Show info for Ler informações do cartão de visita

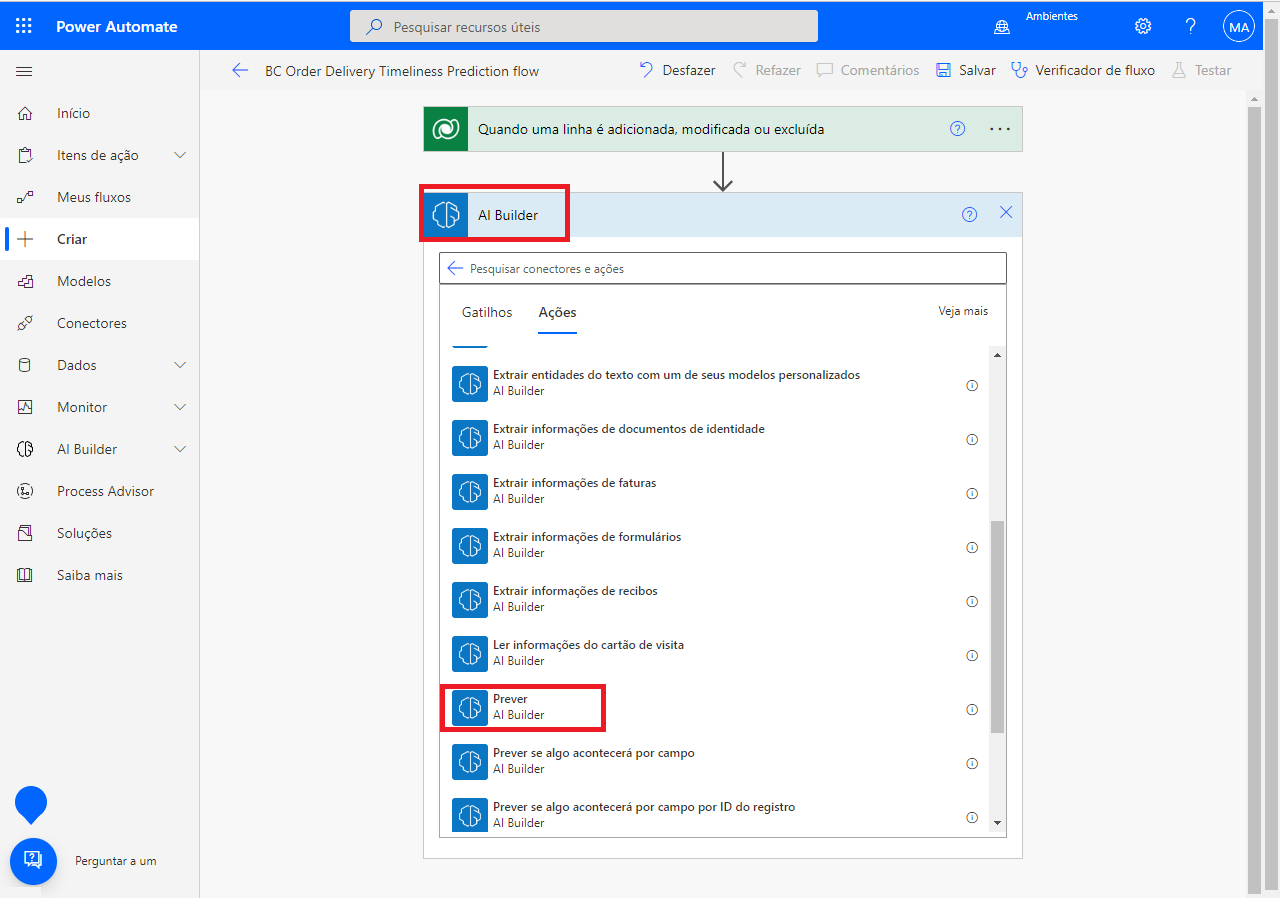pyautogui.click(x=972, y=655)
